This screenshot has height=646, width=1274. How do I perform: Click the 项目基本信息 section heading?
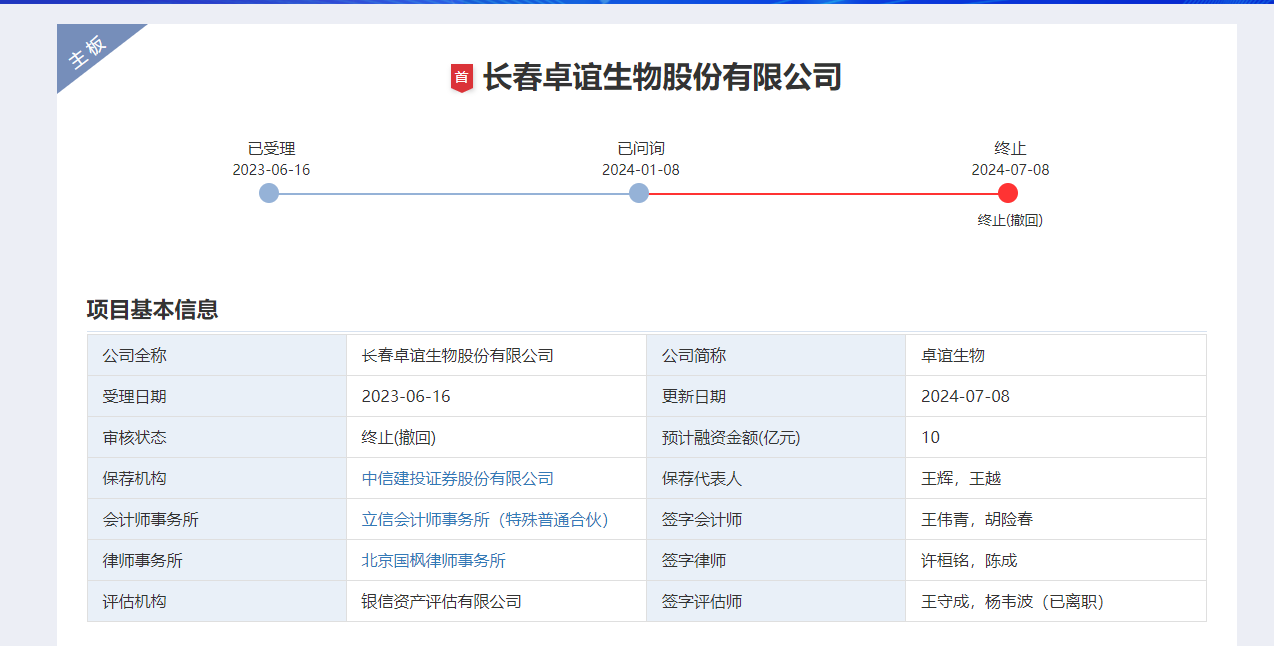[x=152, y=310]
